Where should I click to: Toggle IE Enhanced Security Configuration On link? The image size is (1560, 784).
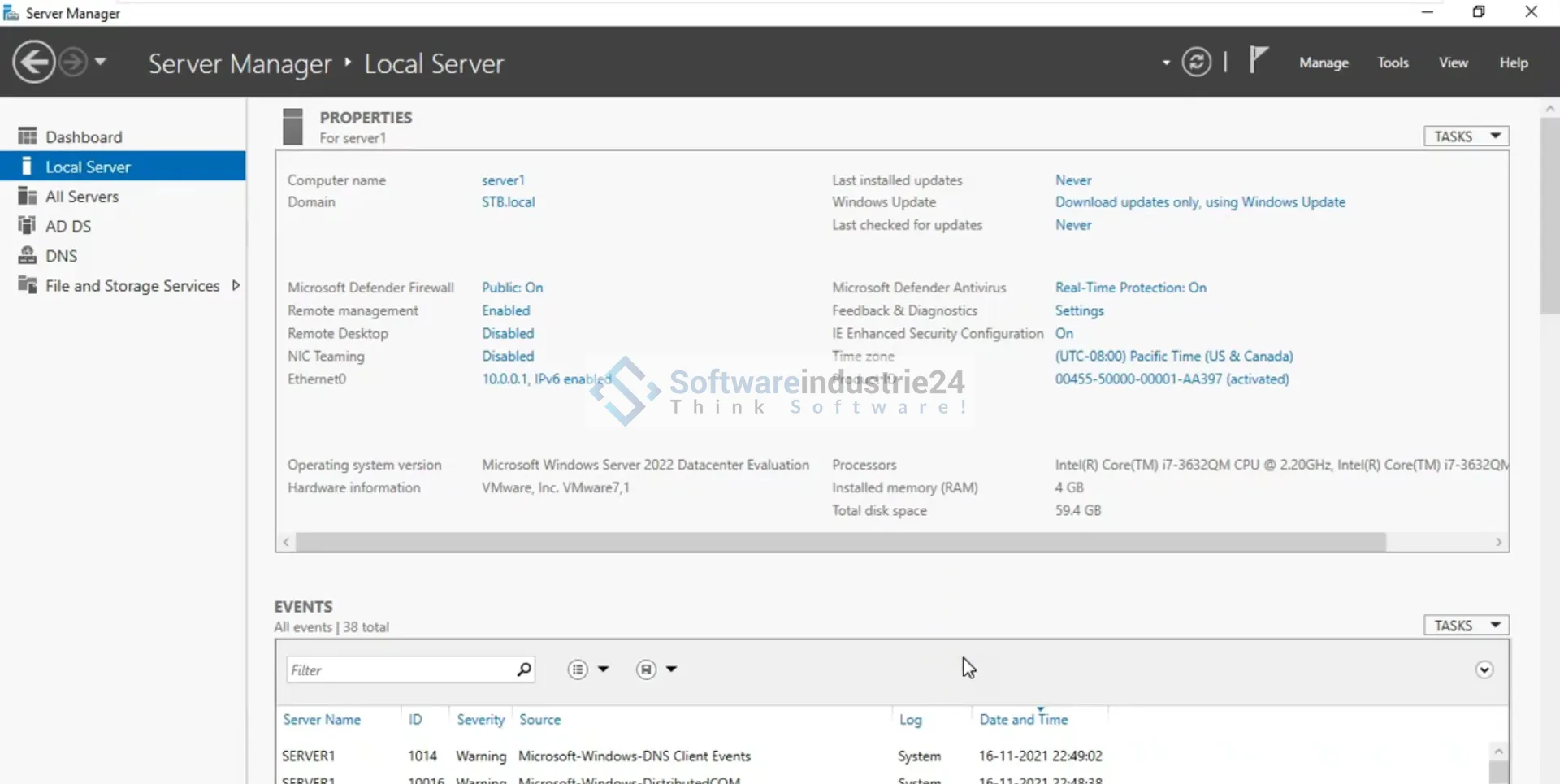point(1064,333)
